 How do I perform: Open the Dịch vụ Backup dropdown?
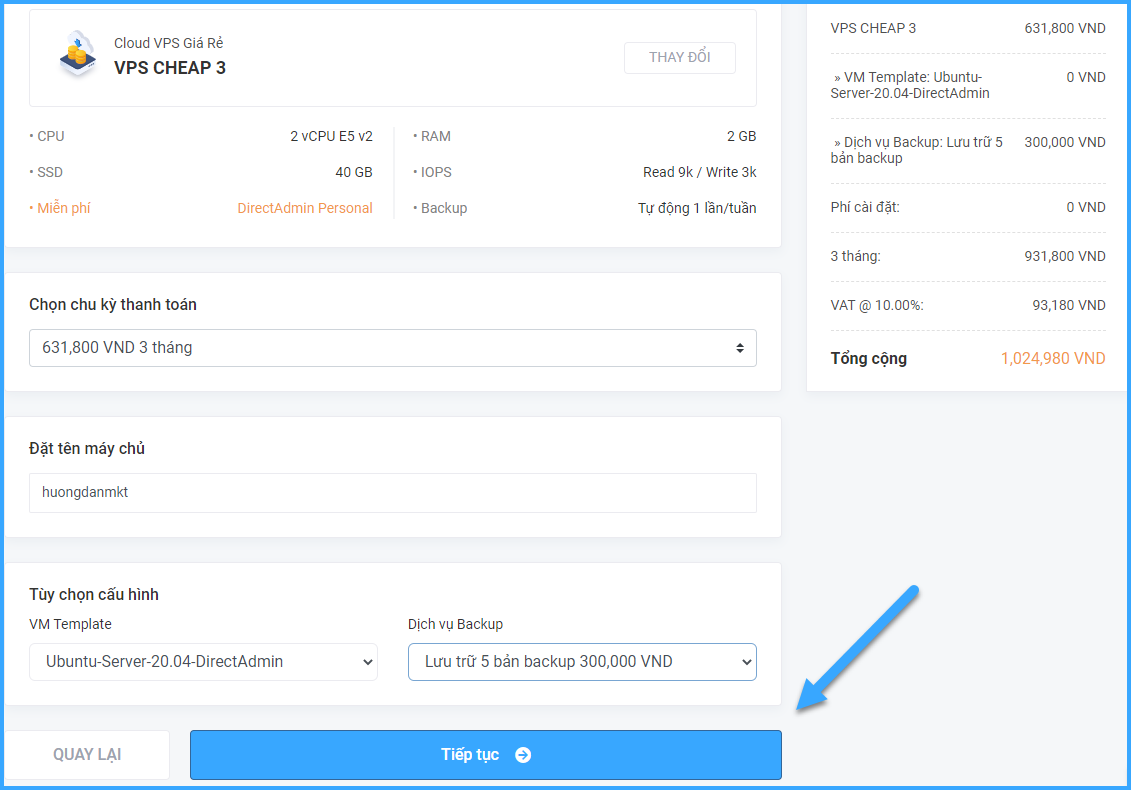582,662
